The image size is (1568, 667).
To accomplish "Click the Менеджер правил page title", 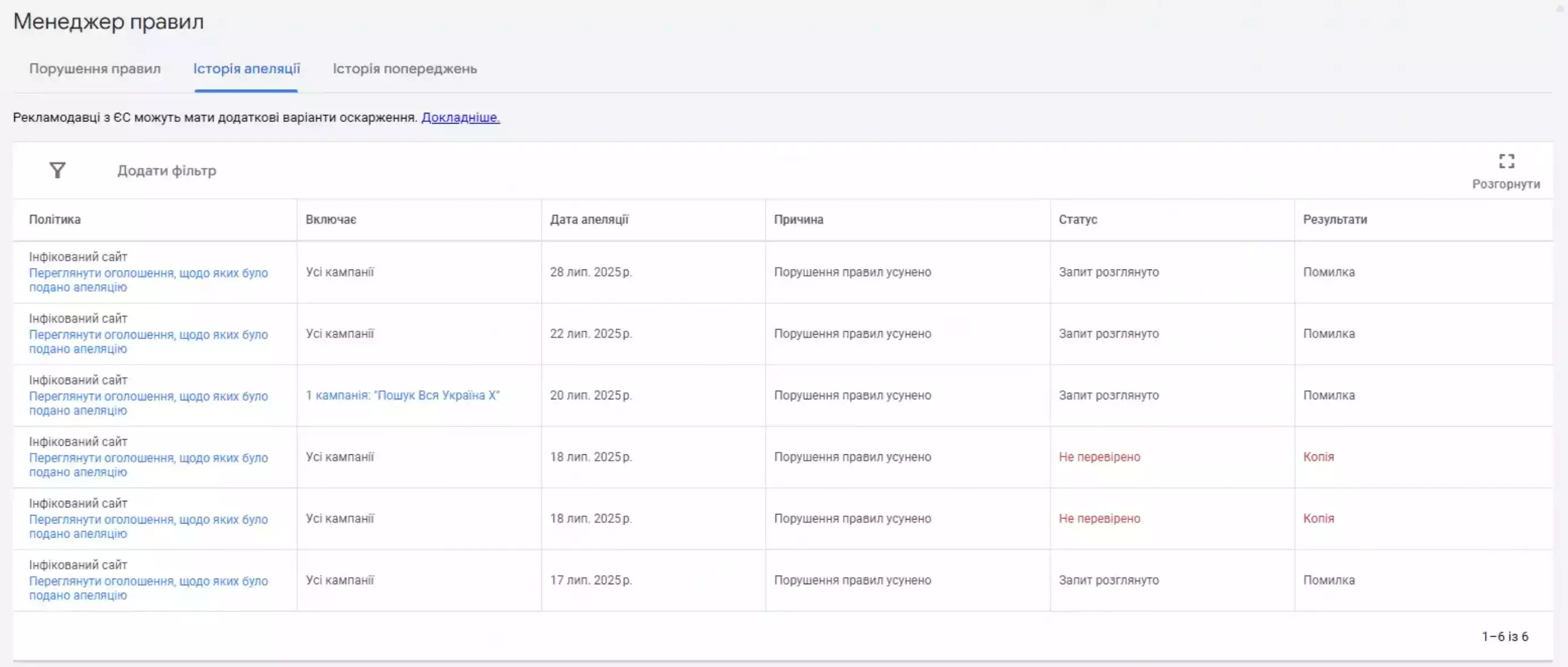I will tap(108, 22).
